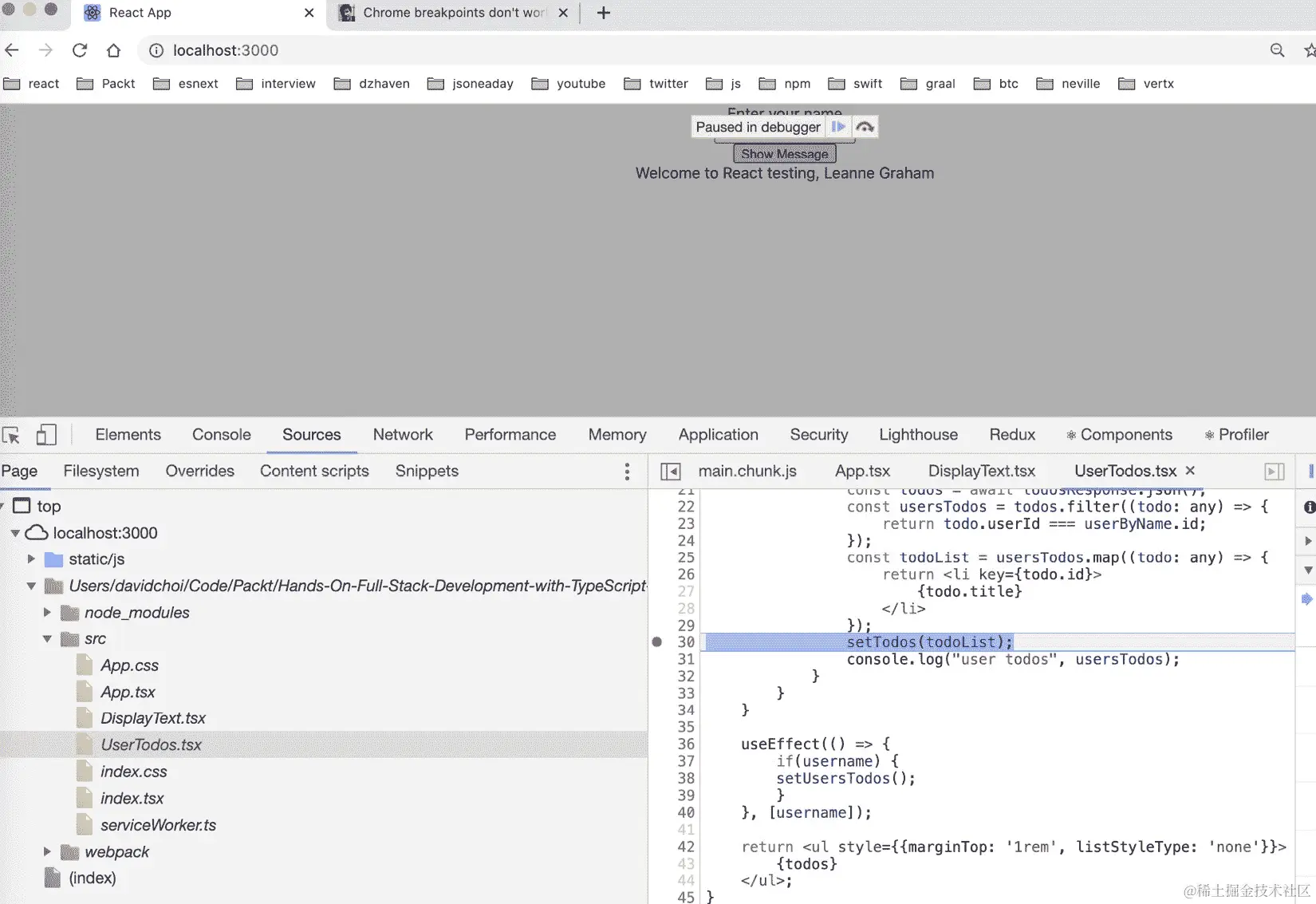
Task: Close the UserTodos.tsx editor tab
Action: click(x=1190, y=471)
